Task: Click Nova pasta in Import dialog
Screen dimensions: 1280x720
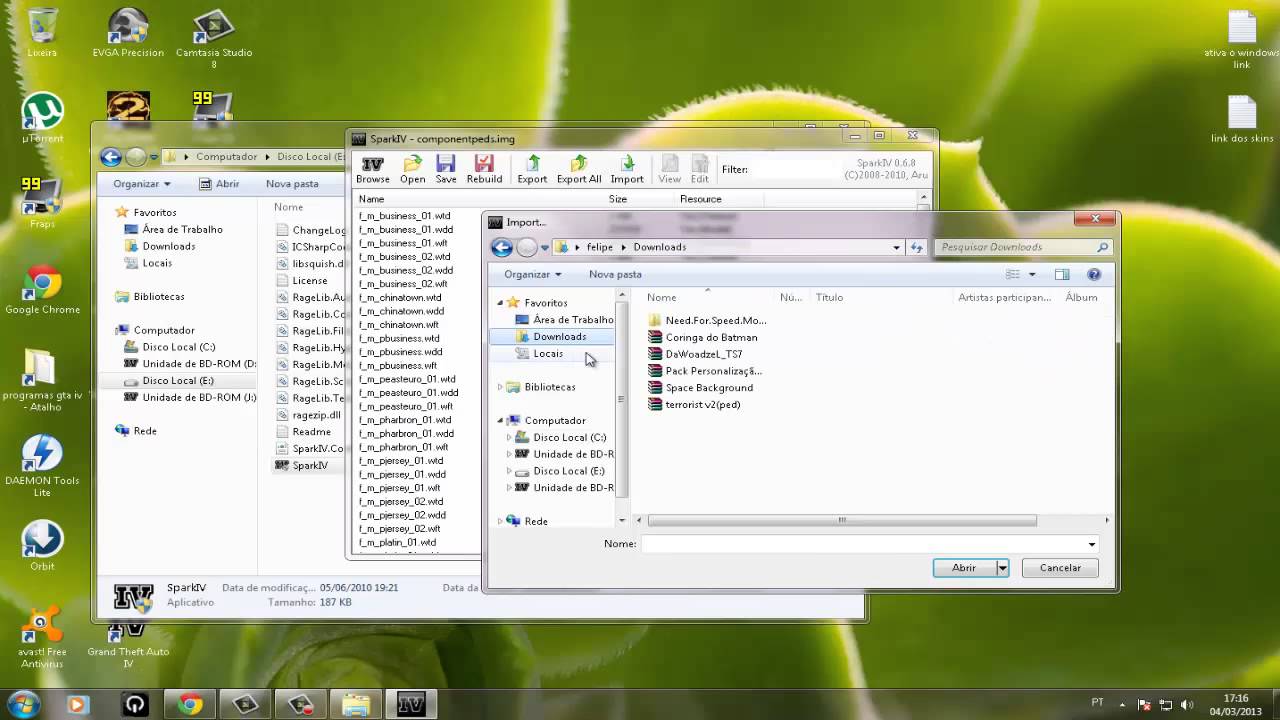Action: point(615,274)
